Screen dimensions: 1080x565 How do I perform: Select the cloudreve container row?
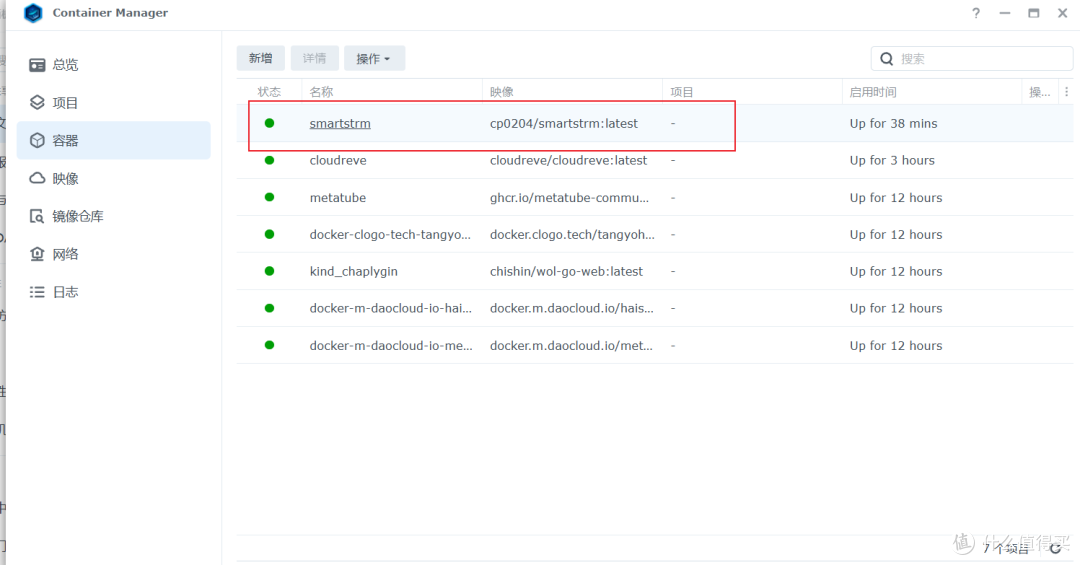coord(654,161)
